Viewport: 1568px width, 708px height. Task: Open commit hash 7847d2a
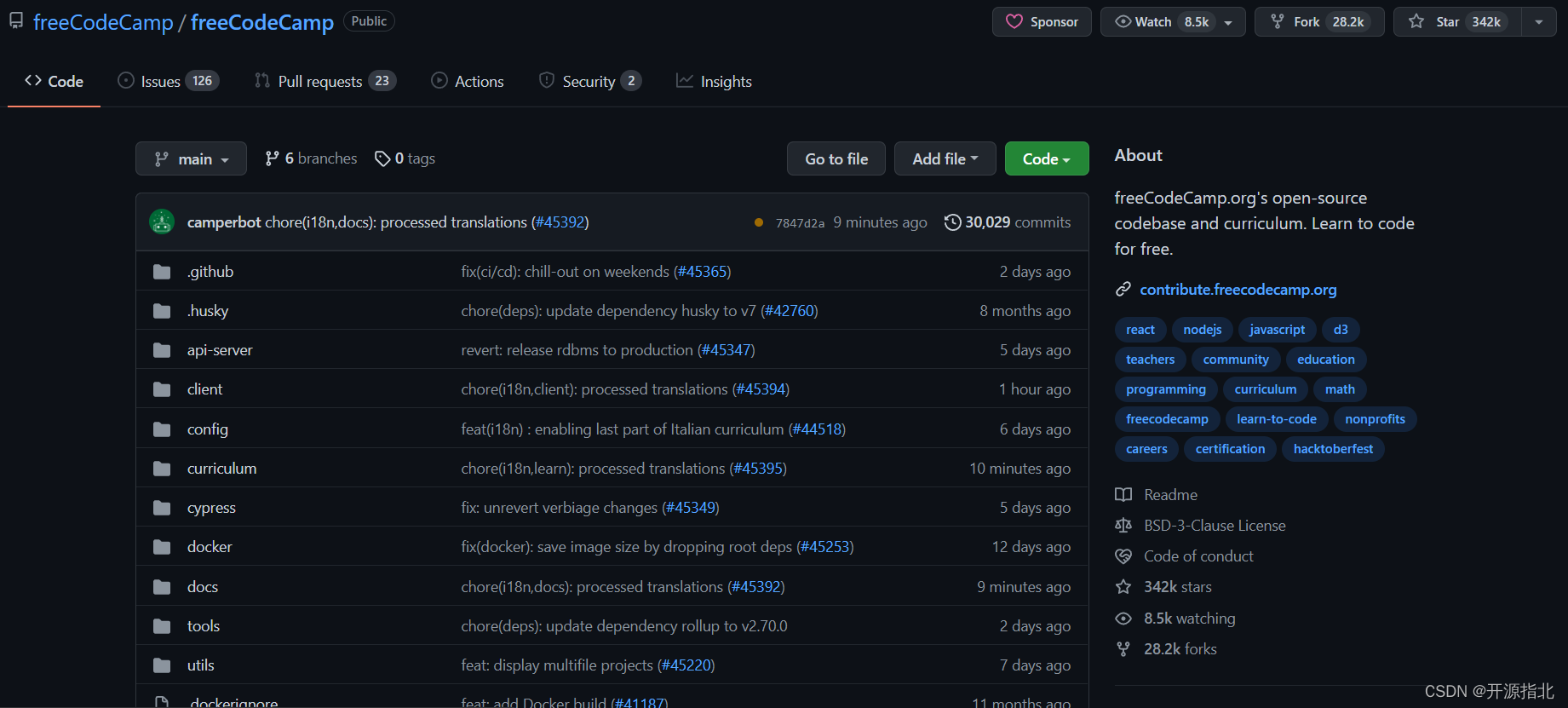click(x=800, y=223)
